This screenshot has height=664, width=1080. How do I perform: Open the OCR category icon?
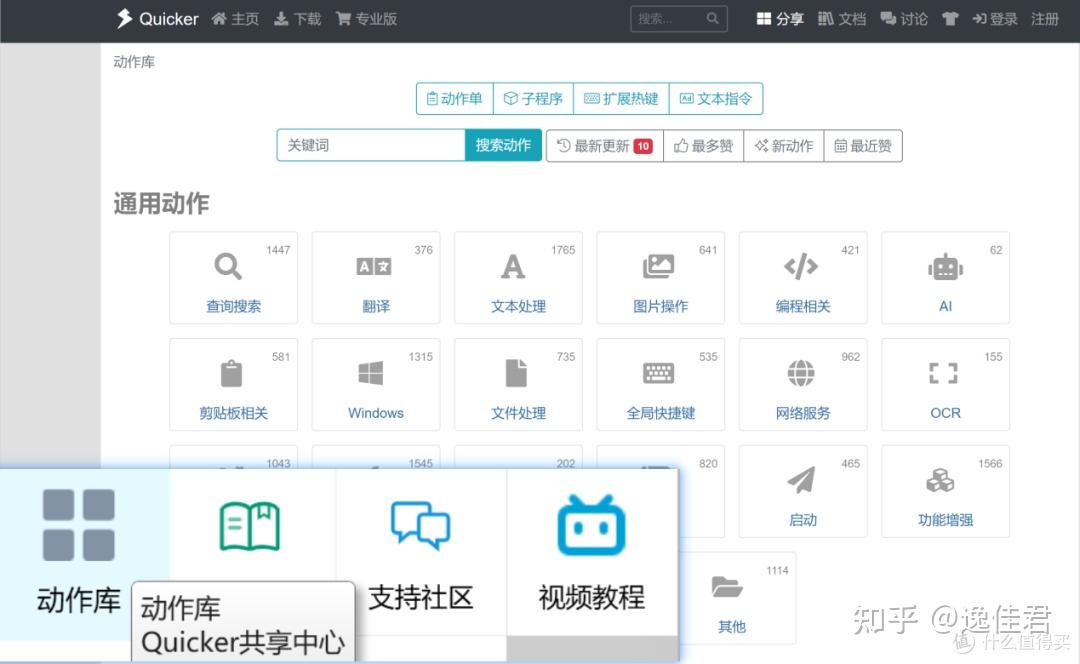(x=944, y=373)
